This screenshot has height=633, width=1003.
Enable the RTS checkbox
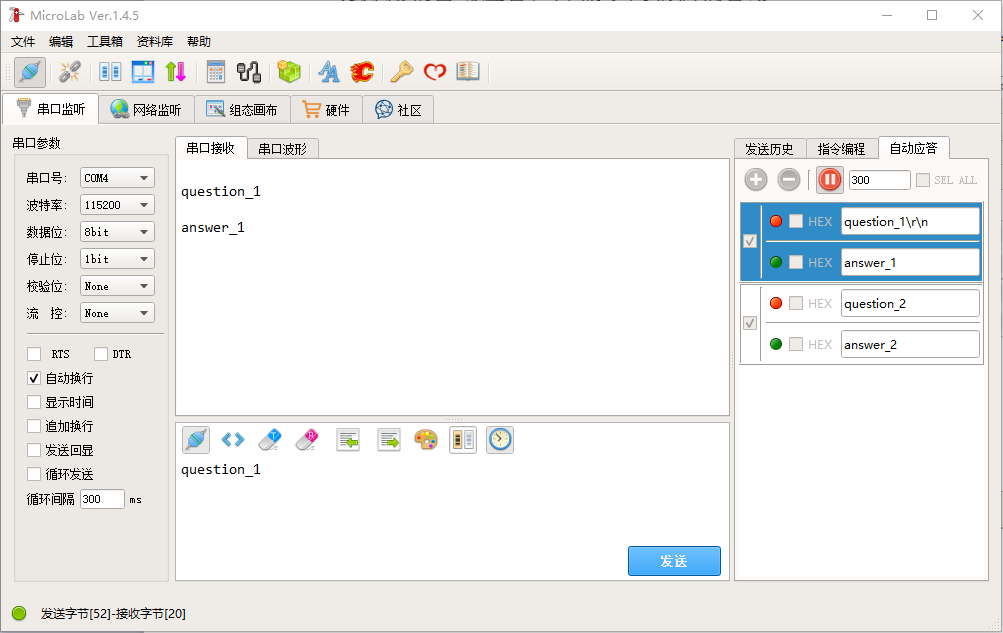point(35,354)
